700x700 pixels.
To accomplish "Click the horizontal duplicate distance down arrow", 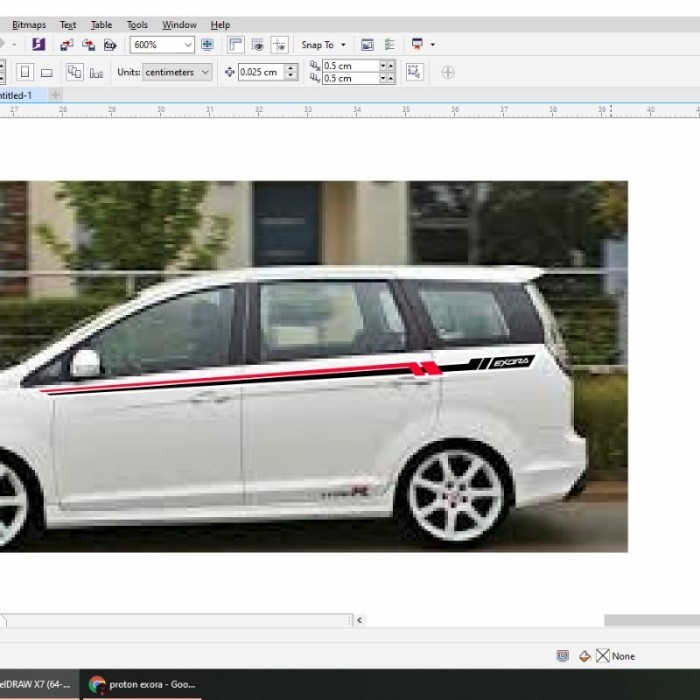I will tap(383, 66).
